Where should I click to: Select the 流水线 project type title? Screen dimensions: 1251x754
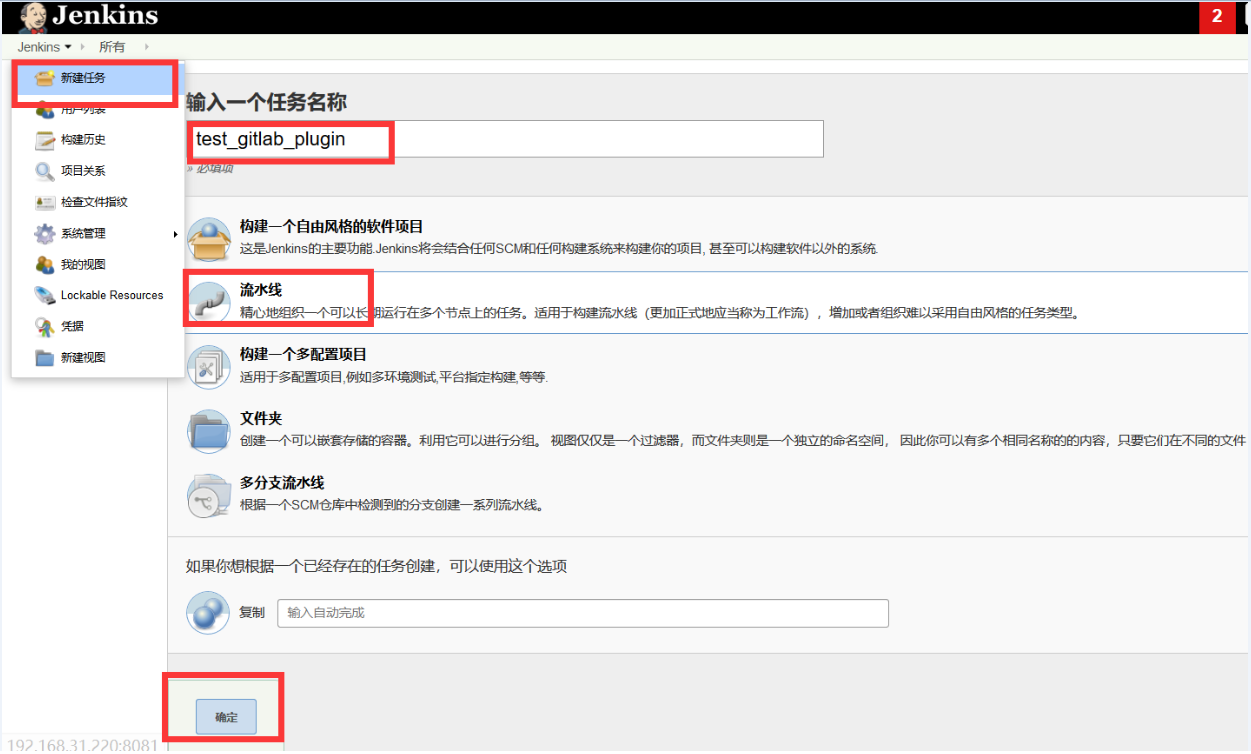coord(261,290)
